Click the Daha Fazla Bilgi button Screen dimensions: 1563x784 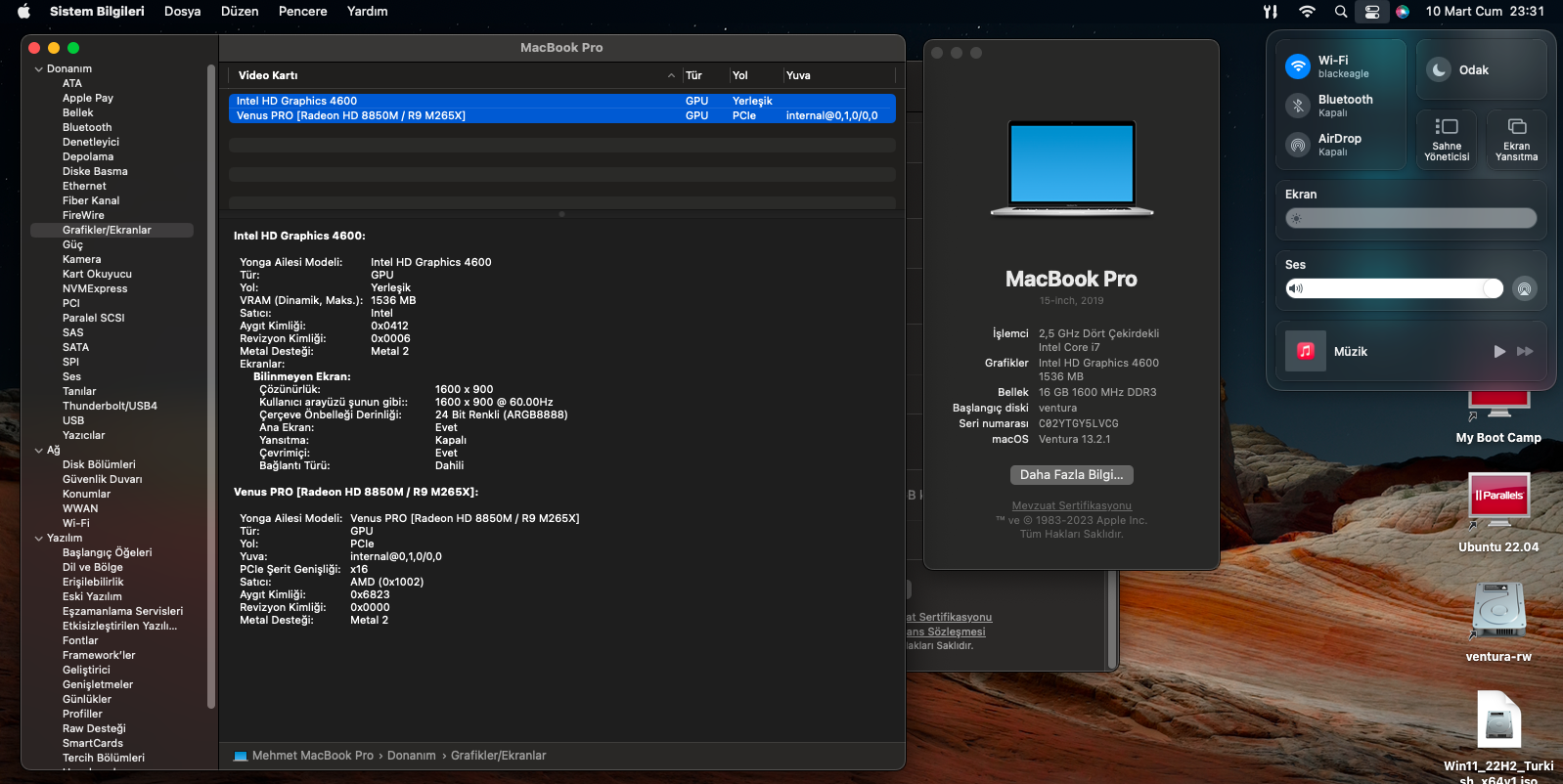[x=1071, y=475]
